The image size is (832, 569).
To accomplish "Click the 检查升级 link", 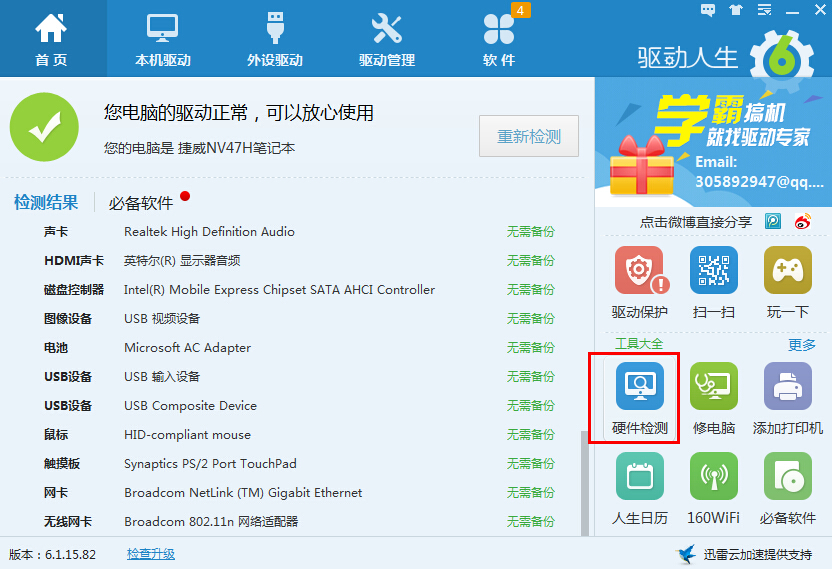I will [x=151, y=554].
